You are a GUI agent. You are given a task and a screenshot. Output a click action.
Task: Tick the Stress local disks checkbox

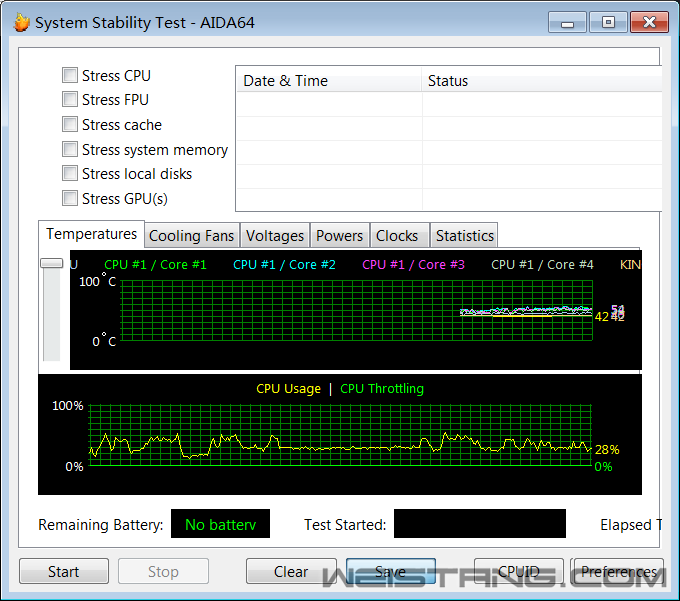click(70, 173)
